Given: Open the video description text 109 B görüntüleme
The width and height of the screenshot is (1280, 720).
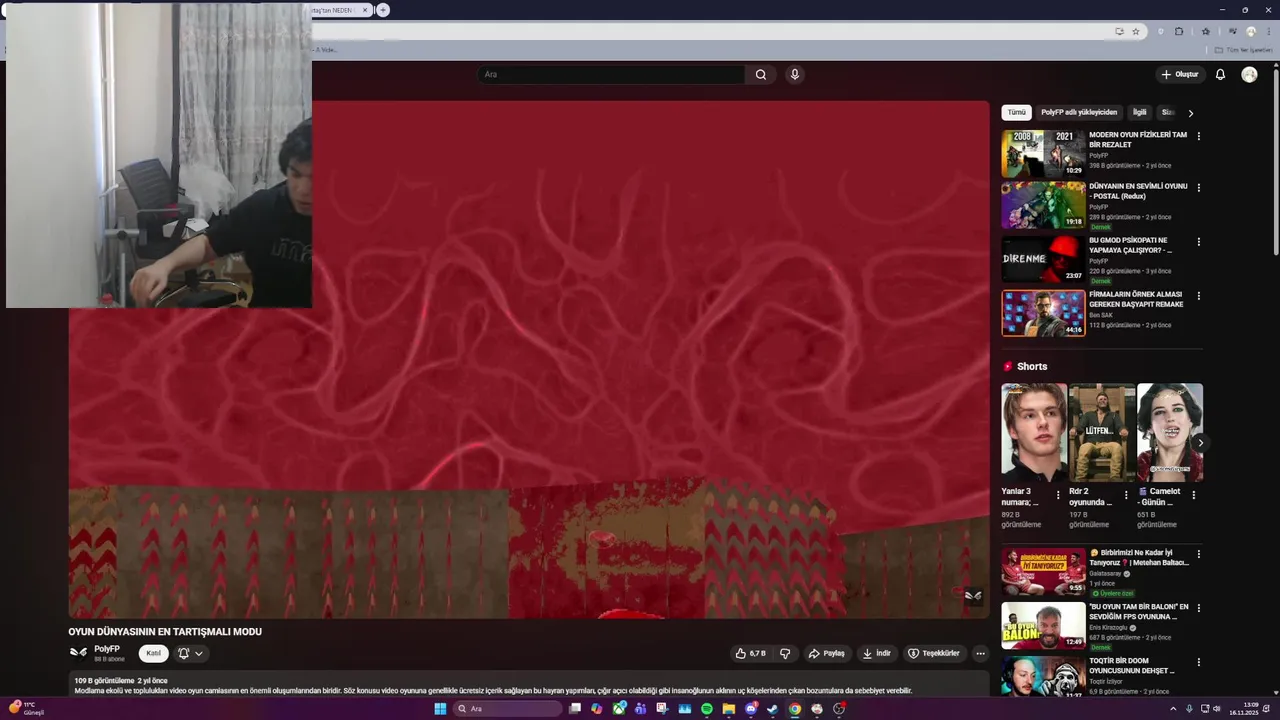Looking at the screenshot, I should pos(121,680).
